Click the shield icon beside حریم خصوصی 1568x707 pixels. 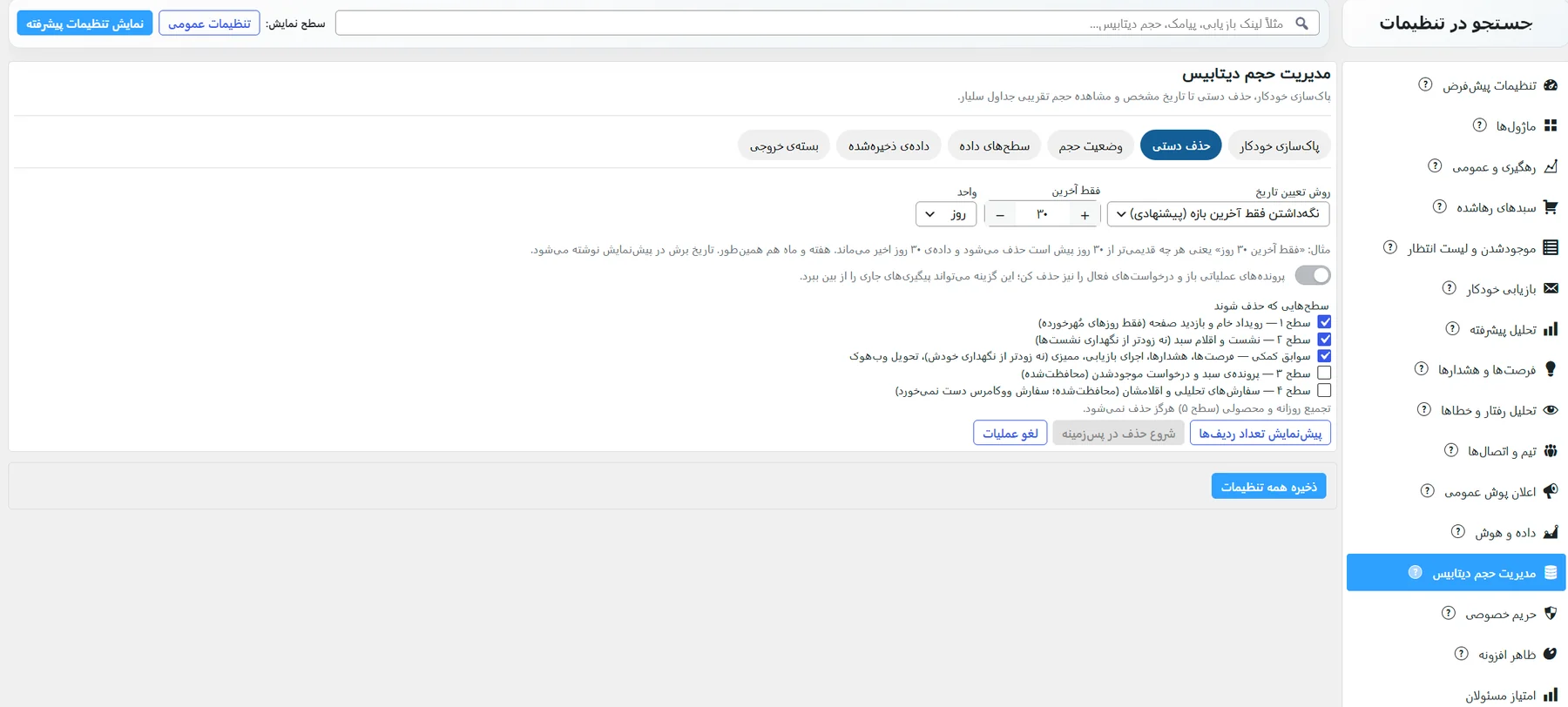tap(1551, 613)
